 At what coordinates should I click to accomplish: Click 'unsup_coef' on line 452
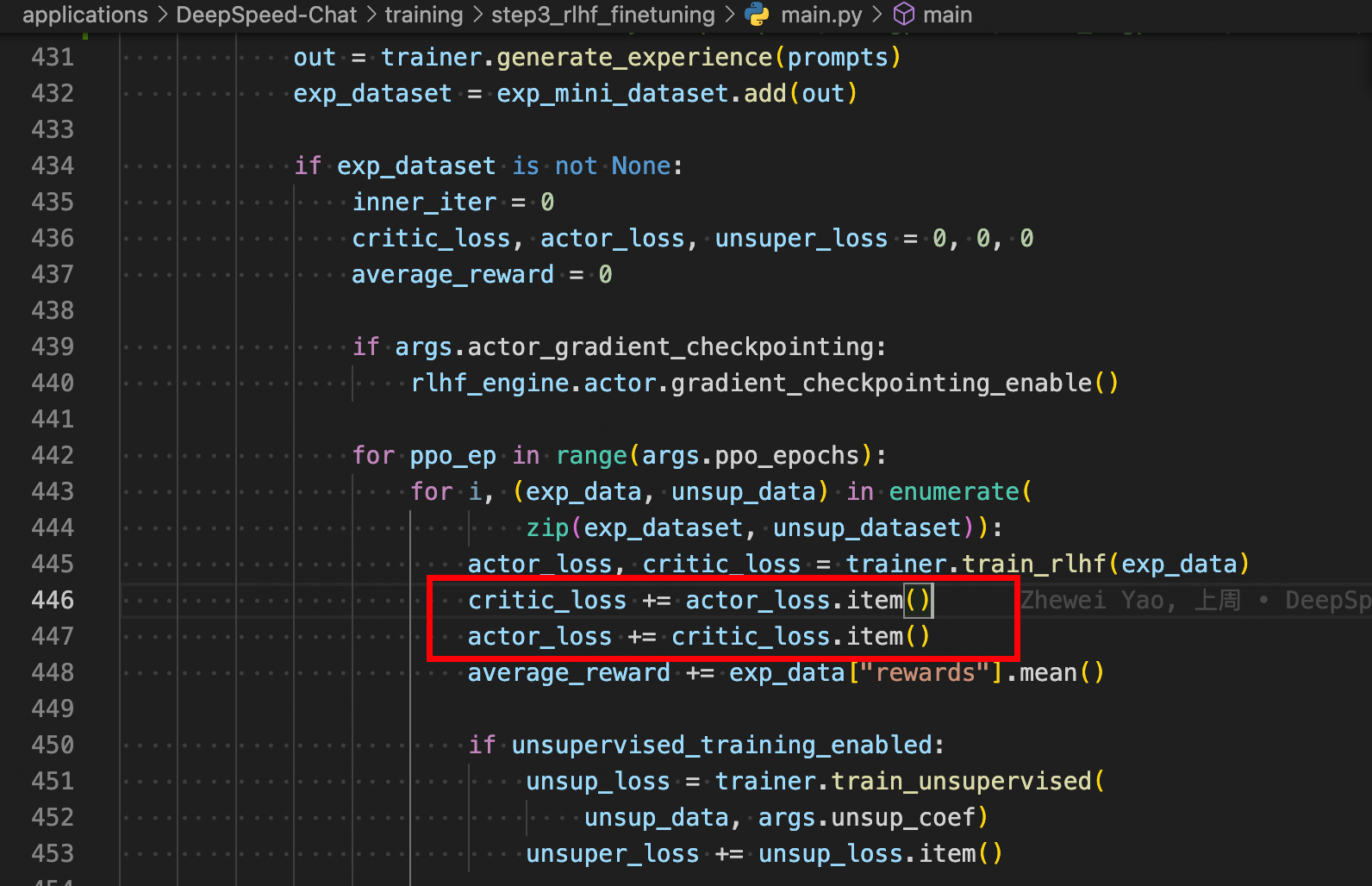[x=903, y=818]
